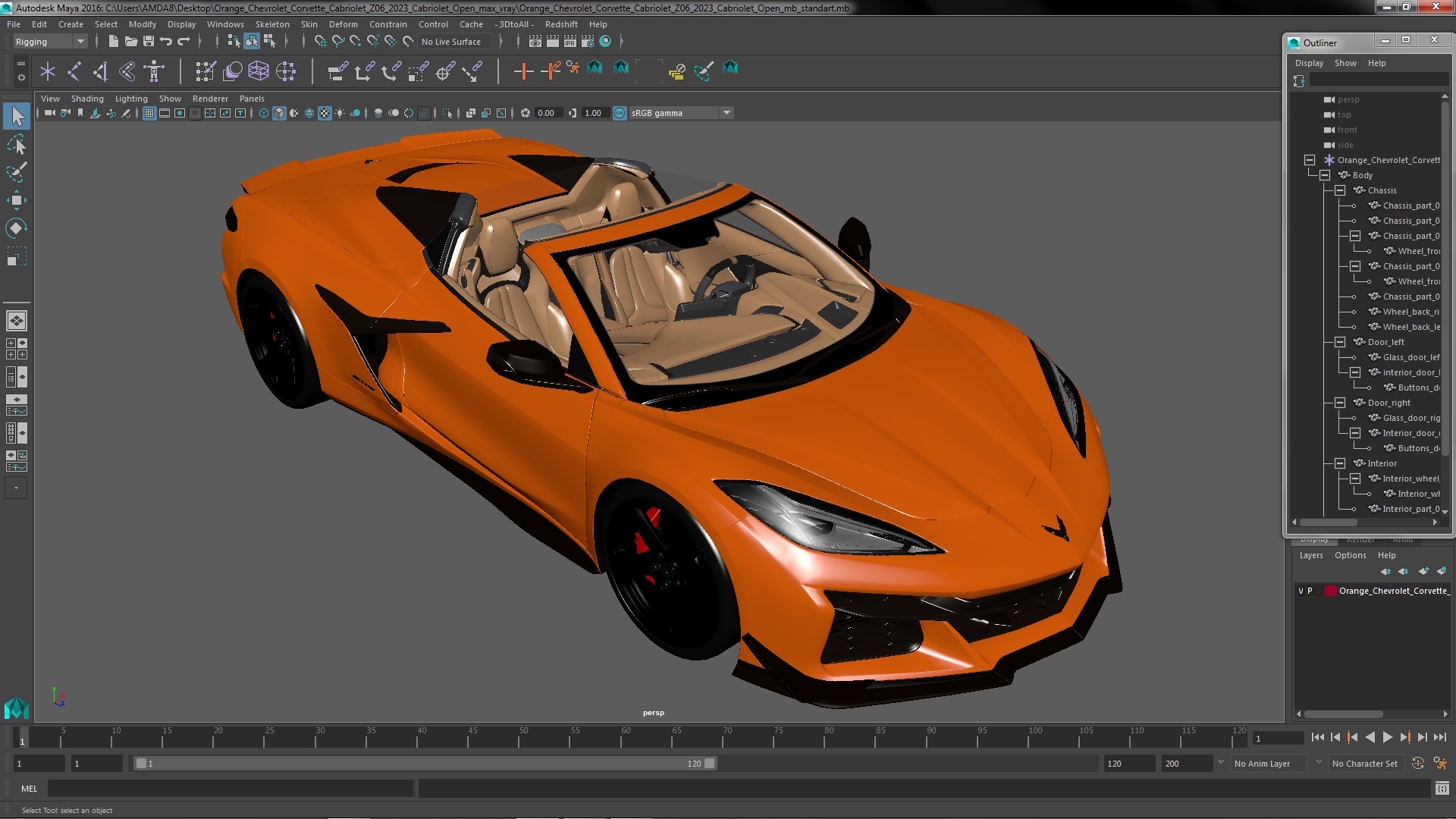The image size is (1456, 819).
Task: Click the red layer color swatch
Action: (1330, 591)
